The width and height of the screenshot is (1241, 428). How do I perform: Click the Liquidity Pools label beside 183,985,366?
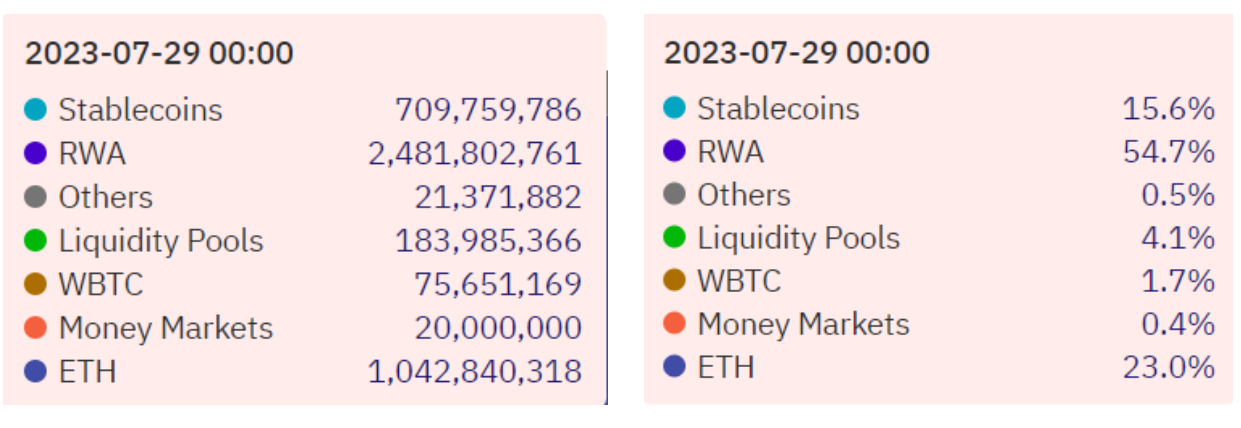tap(161, 241)
